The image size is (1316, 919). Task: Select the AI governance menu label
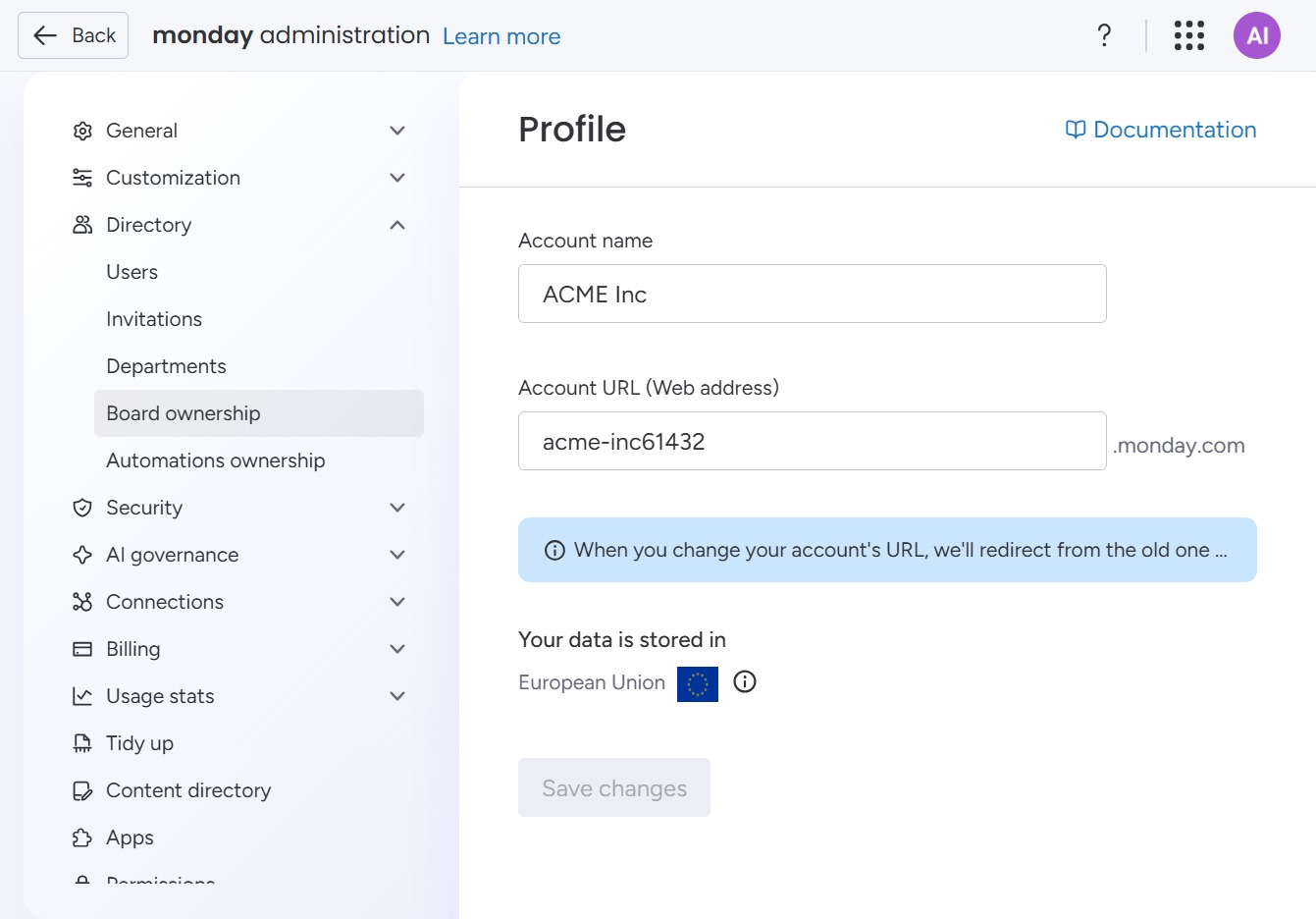click(173, 555)
